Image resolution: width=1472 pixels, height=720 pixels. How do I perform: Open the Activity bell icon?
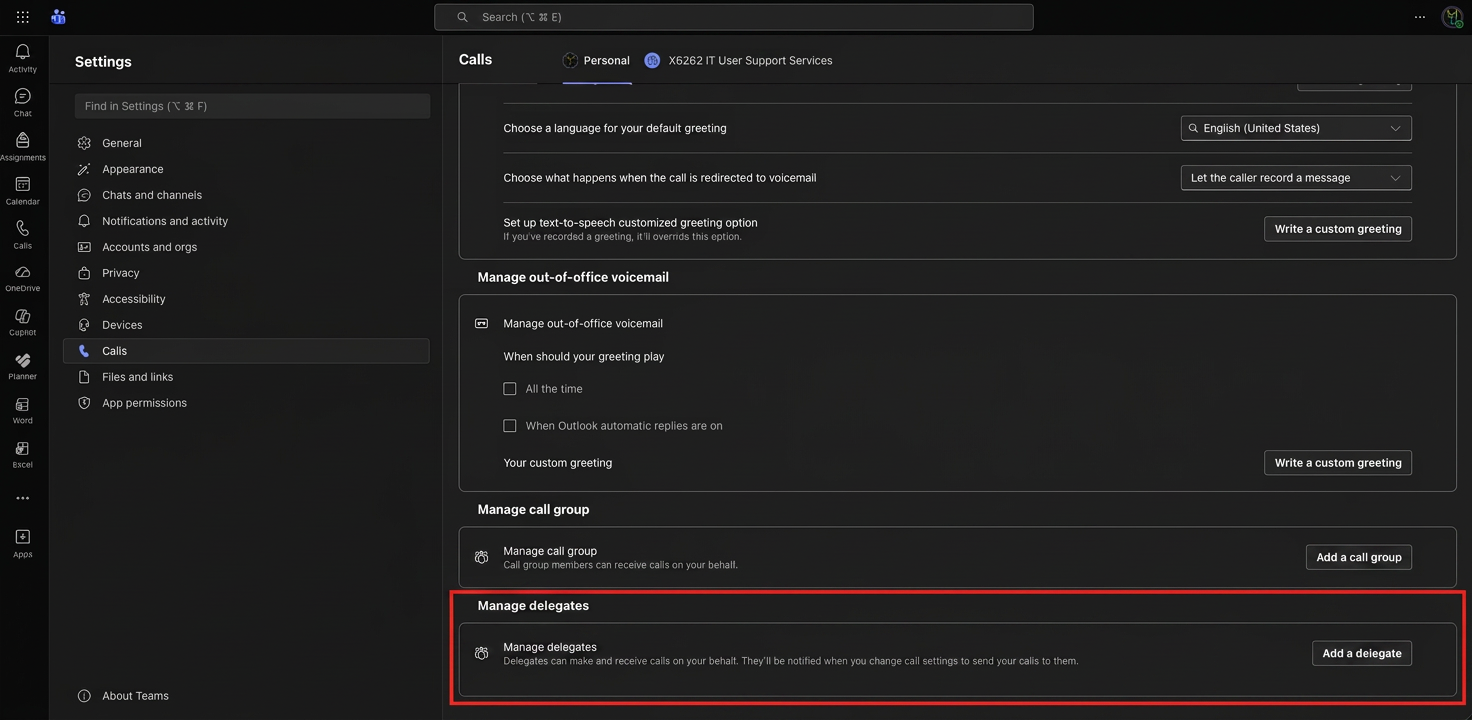pos(22,52)
